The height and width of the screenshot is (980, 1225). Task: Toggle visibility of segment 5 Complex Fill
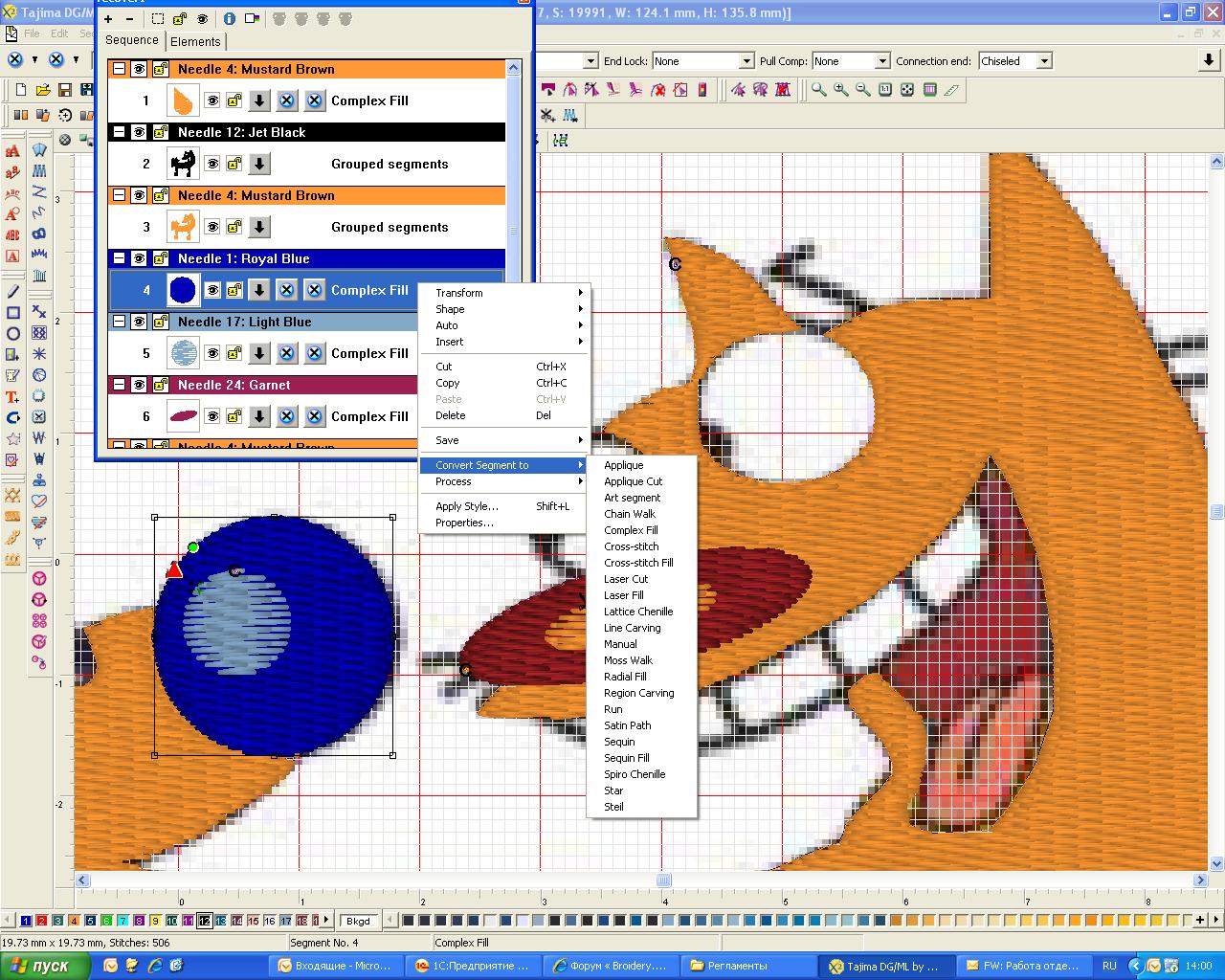pos(212,353)
